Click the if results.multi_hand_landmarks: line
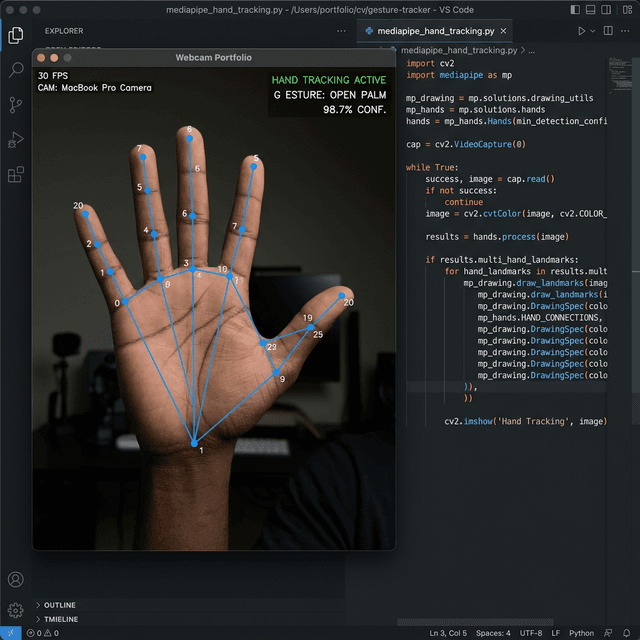 [502, 260]
